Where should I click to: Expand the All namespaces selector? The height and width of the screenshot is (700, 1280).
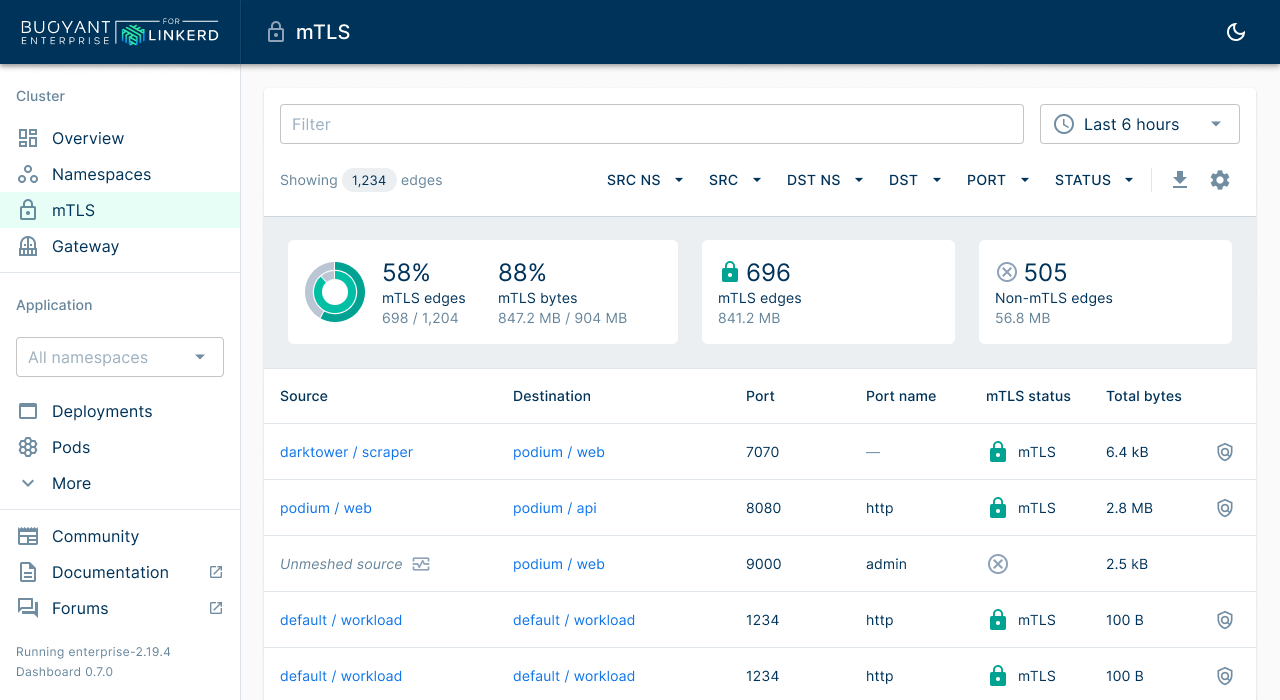119,357
